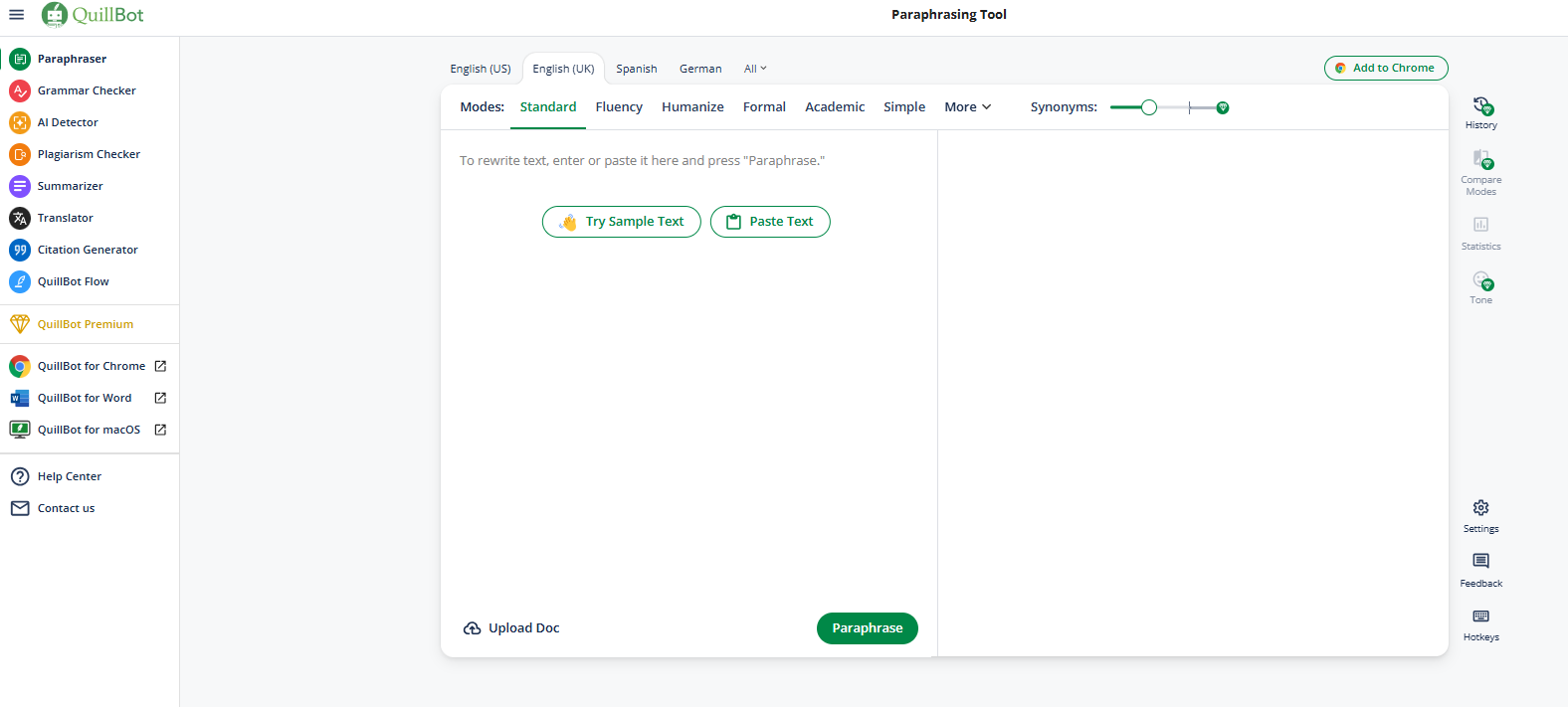Viewport: 1568px width, 707px height.
Task: Select Standard mode
Action: [548, 107]
